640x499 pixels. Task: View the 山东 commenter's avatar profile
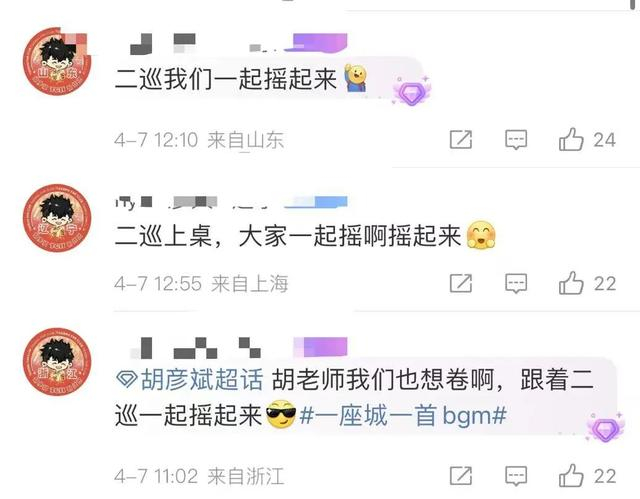click(56, 61)
